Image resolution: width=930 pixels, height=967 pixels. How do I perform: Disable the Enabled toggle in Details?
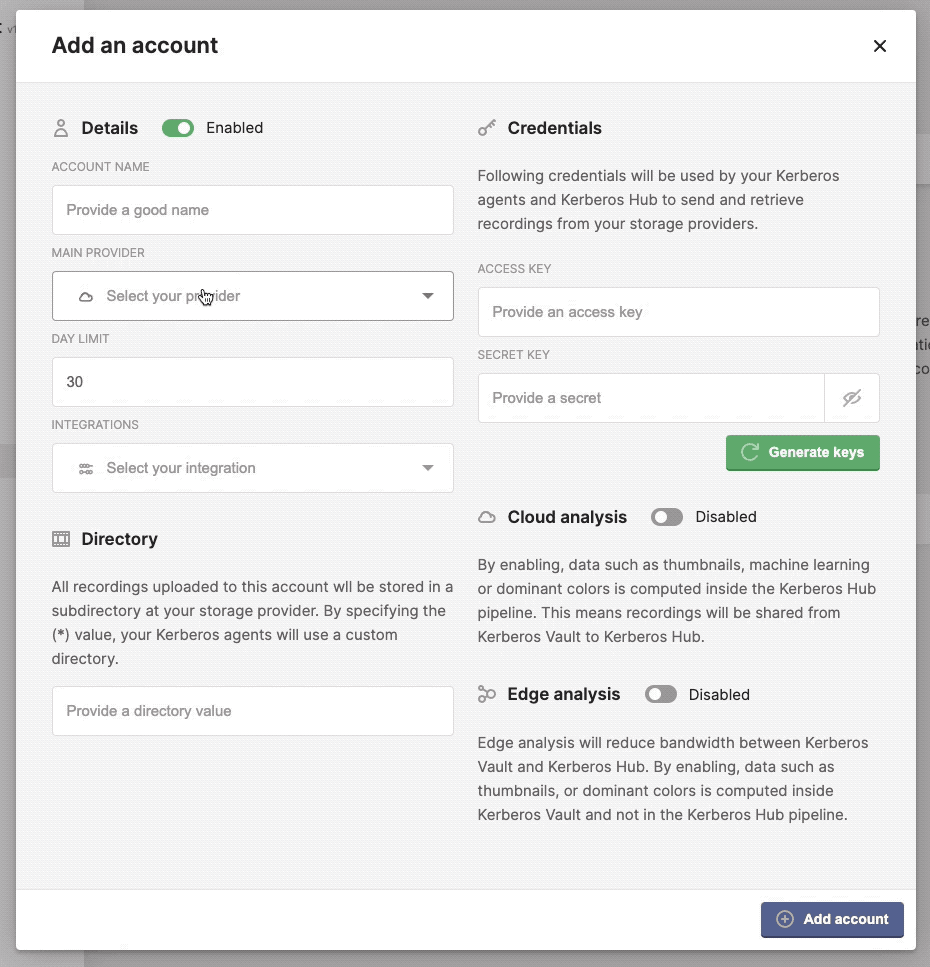click(178, 128)
